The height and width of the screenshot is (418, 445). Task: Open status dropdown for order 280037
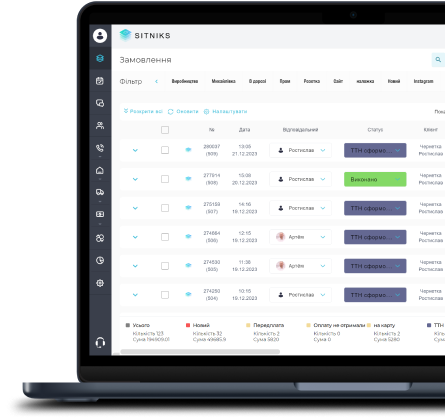(375, 150)
